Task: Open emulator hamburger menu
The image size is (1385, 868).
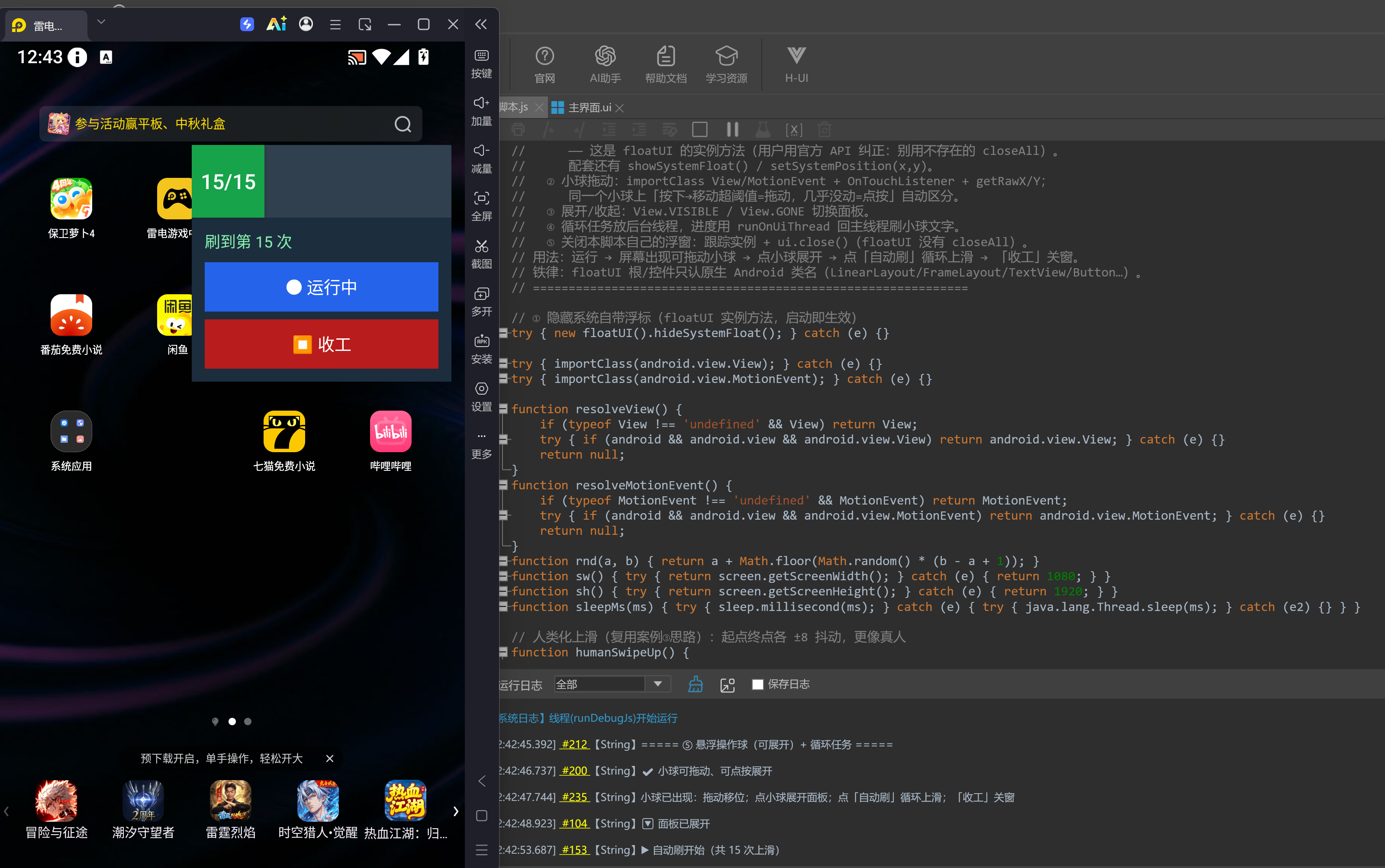Action: coord(335,24)
